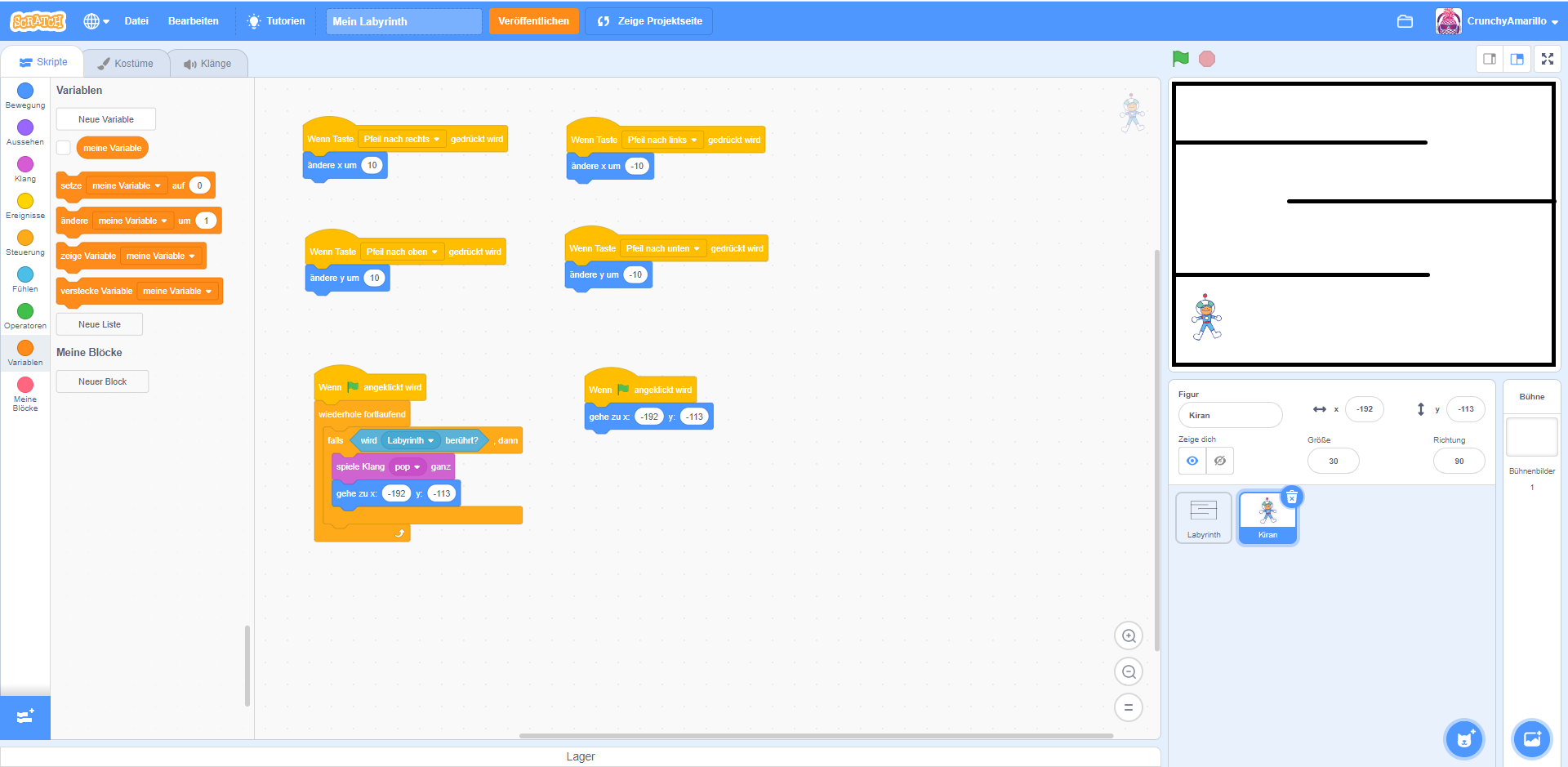Screen dimensions: 1568x767
Task: Click the Neuer Block button
Action: [x=102, y=381]
